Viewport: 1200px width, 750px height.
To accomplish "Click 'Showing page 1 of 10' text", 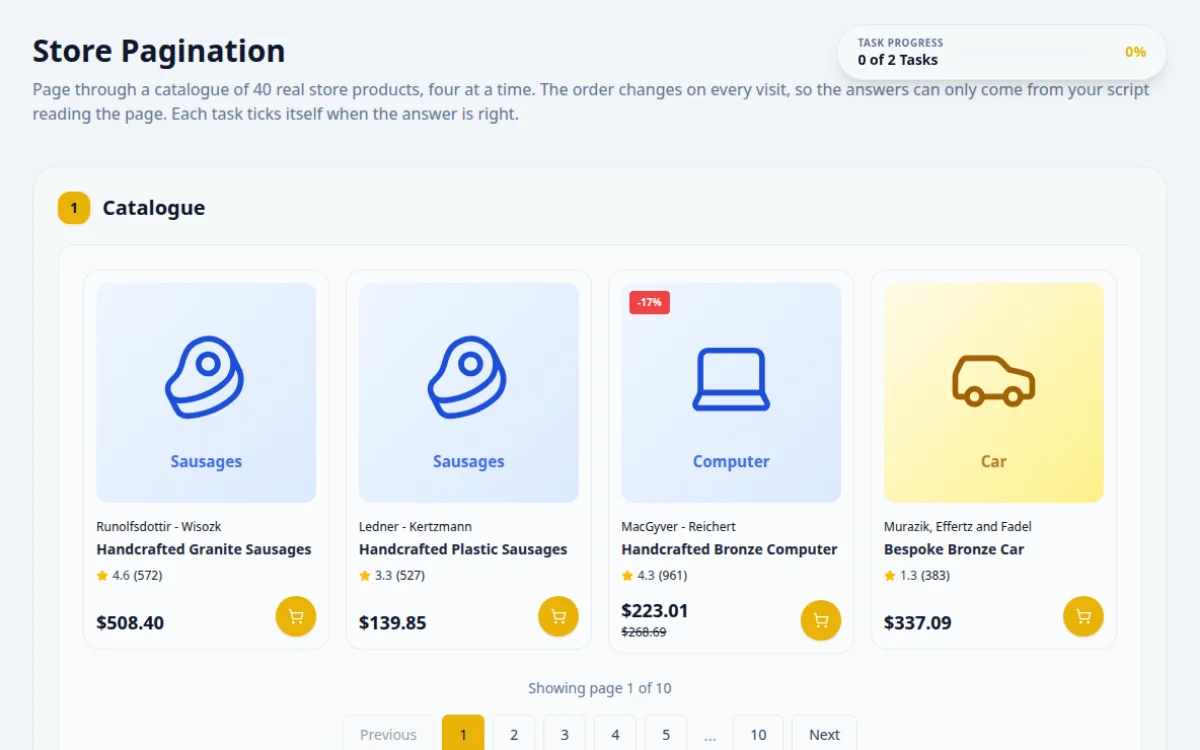I will [x=600, y=688].
